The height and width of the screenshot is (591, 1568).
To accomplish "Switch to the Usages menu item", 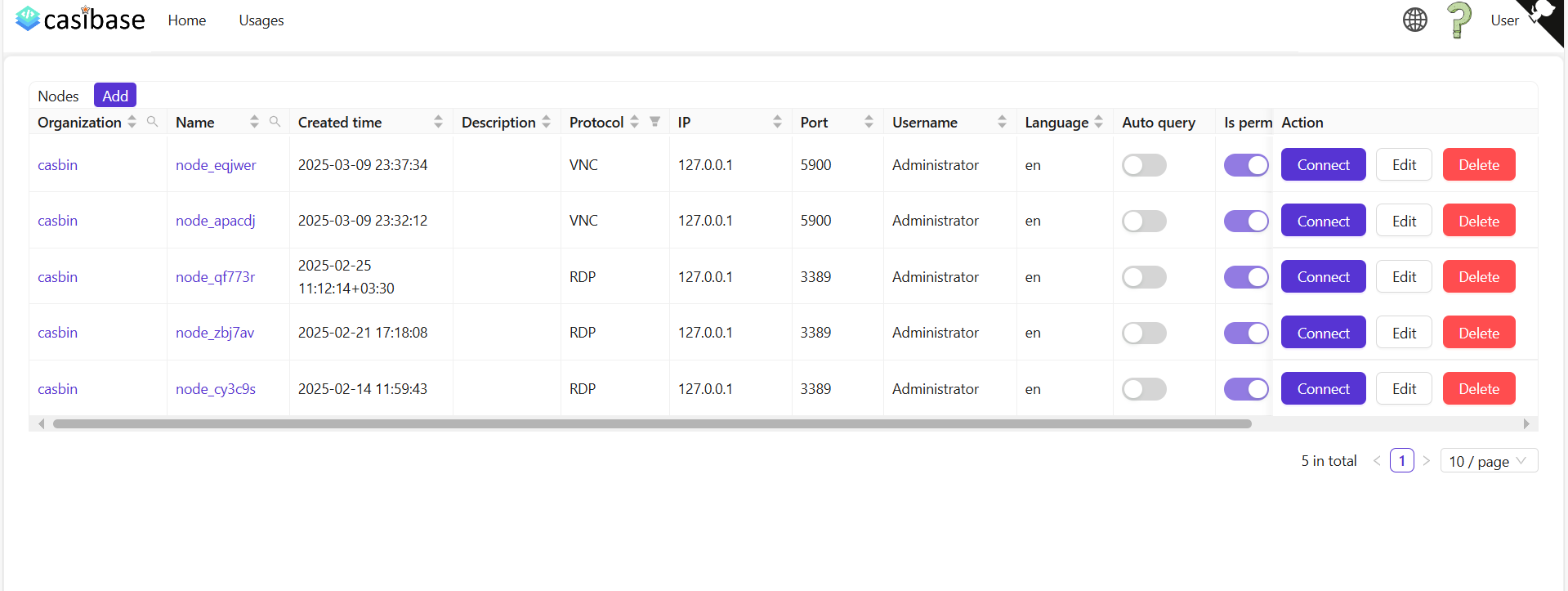I will pos(261,20).
